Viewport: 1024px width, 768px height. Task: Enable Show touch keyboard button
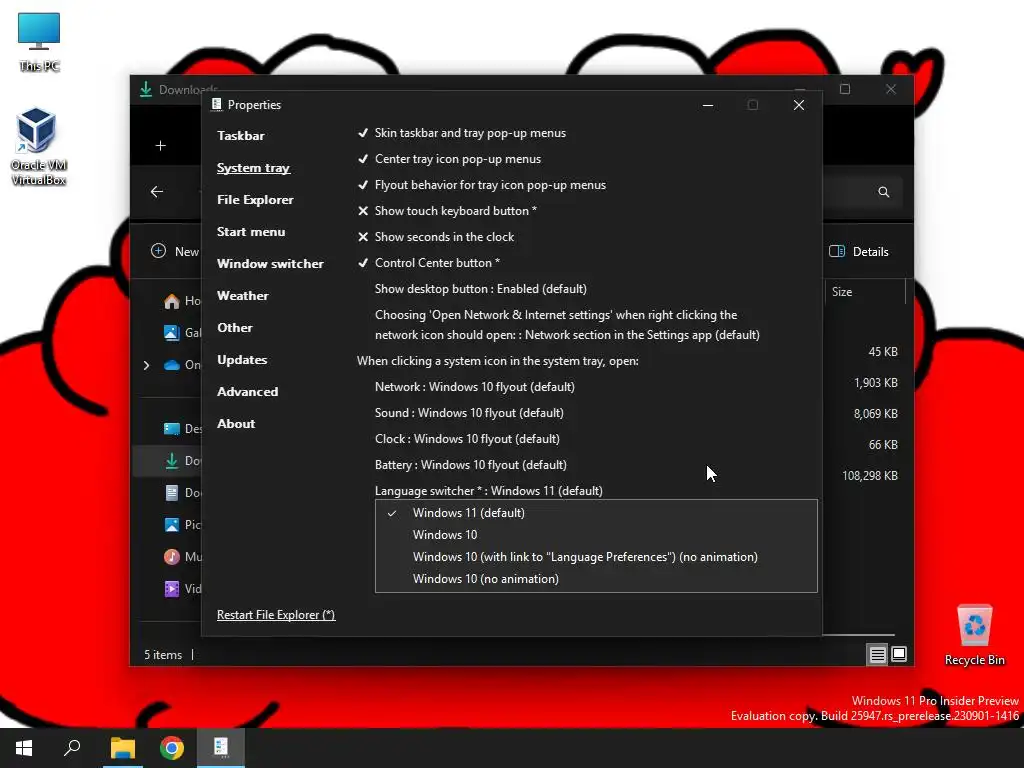point(447,211)
